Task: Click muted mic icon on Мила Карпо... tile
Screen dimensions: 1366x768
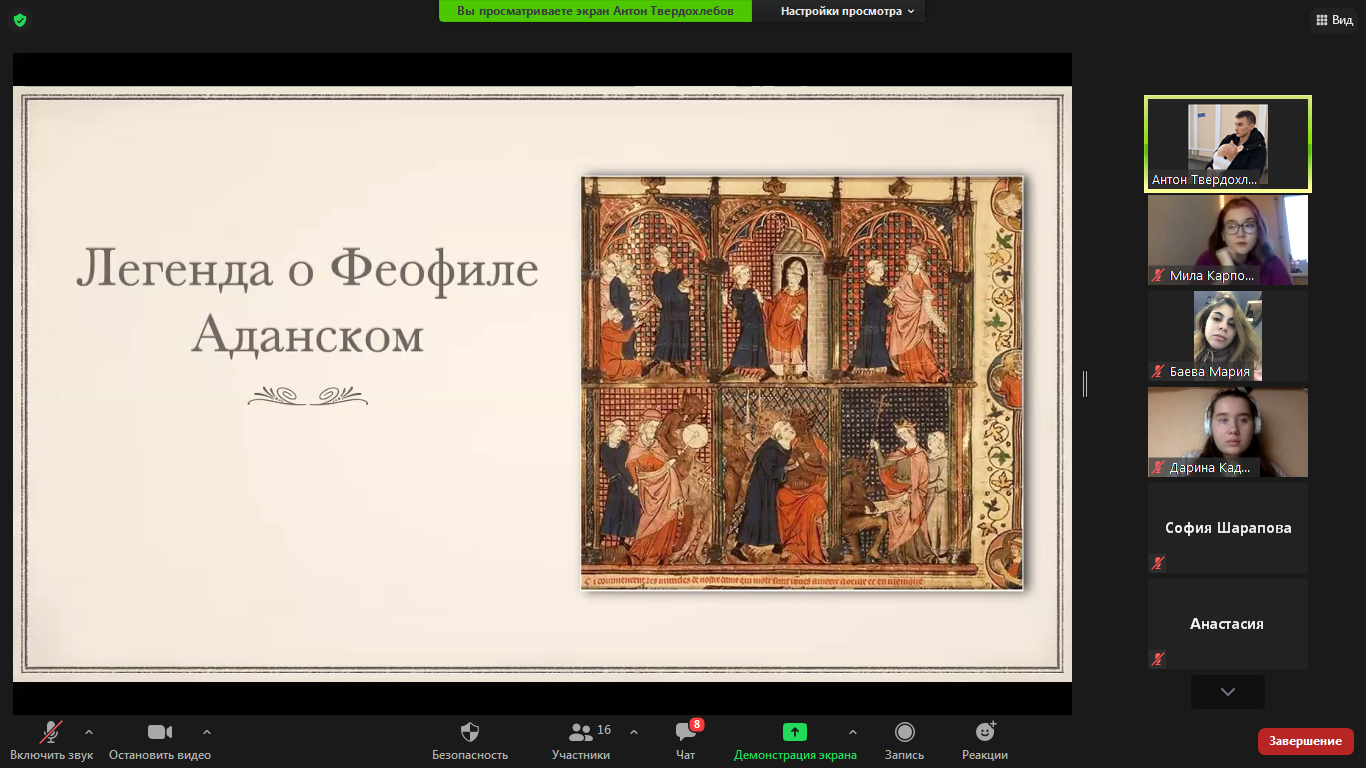Action: click(1158, 275)
